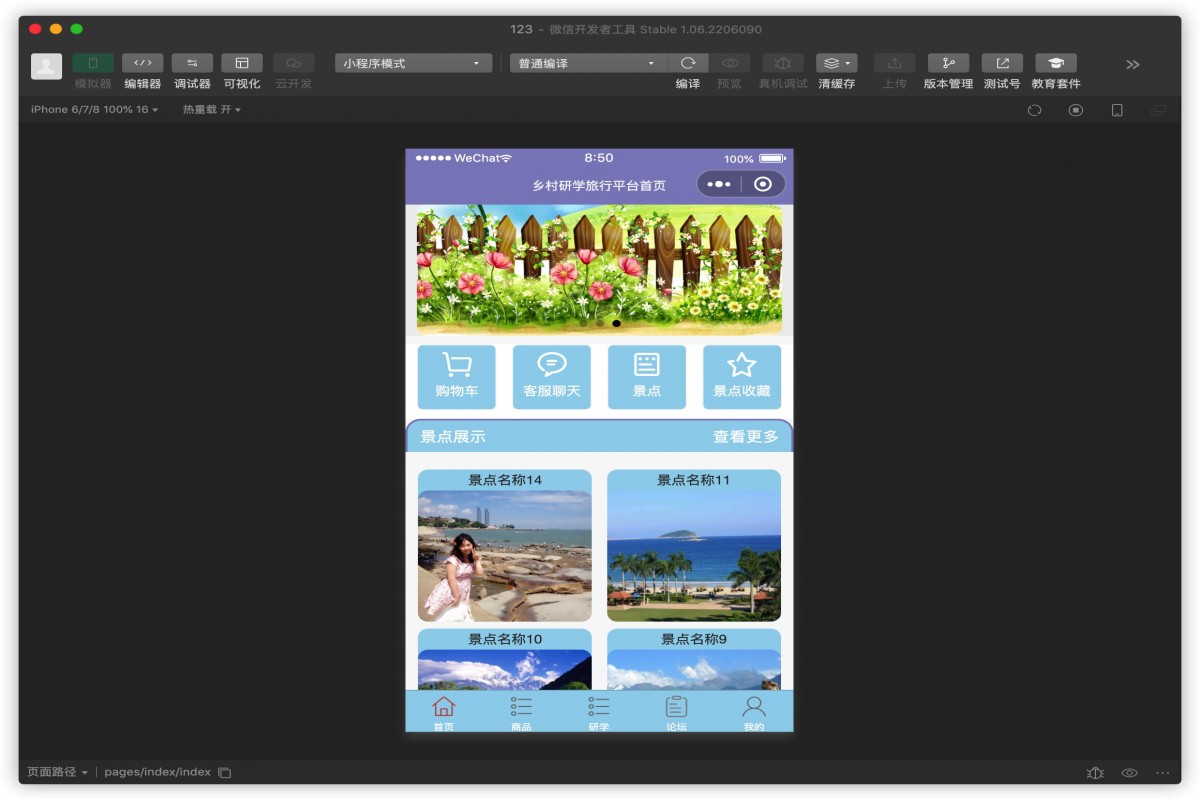1200x800 pixels.
Task: Select the 研学 tab in bottom navigation
Action: pyautogui.click(x=598, y=712)
